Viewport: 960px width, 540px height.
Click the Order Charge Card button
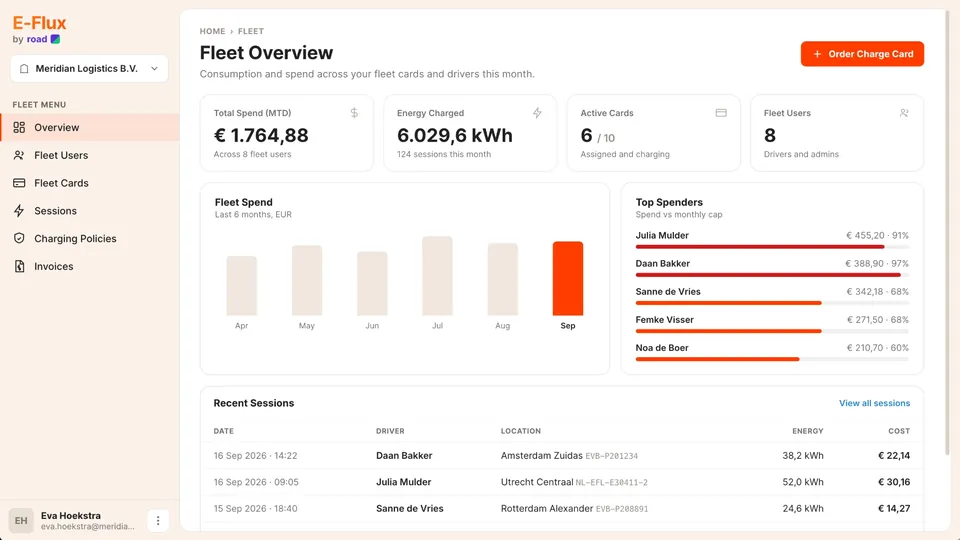[x=862, y=54]
